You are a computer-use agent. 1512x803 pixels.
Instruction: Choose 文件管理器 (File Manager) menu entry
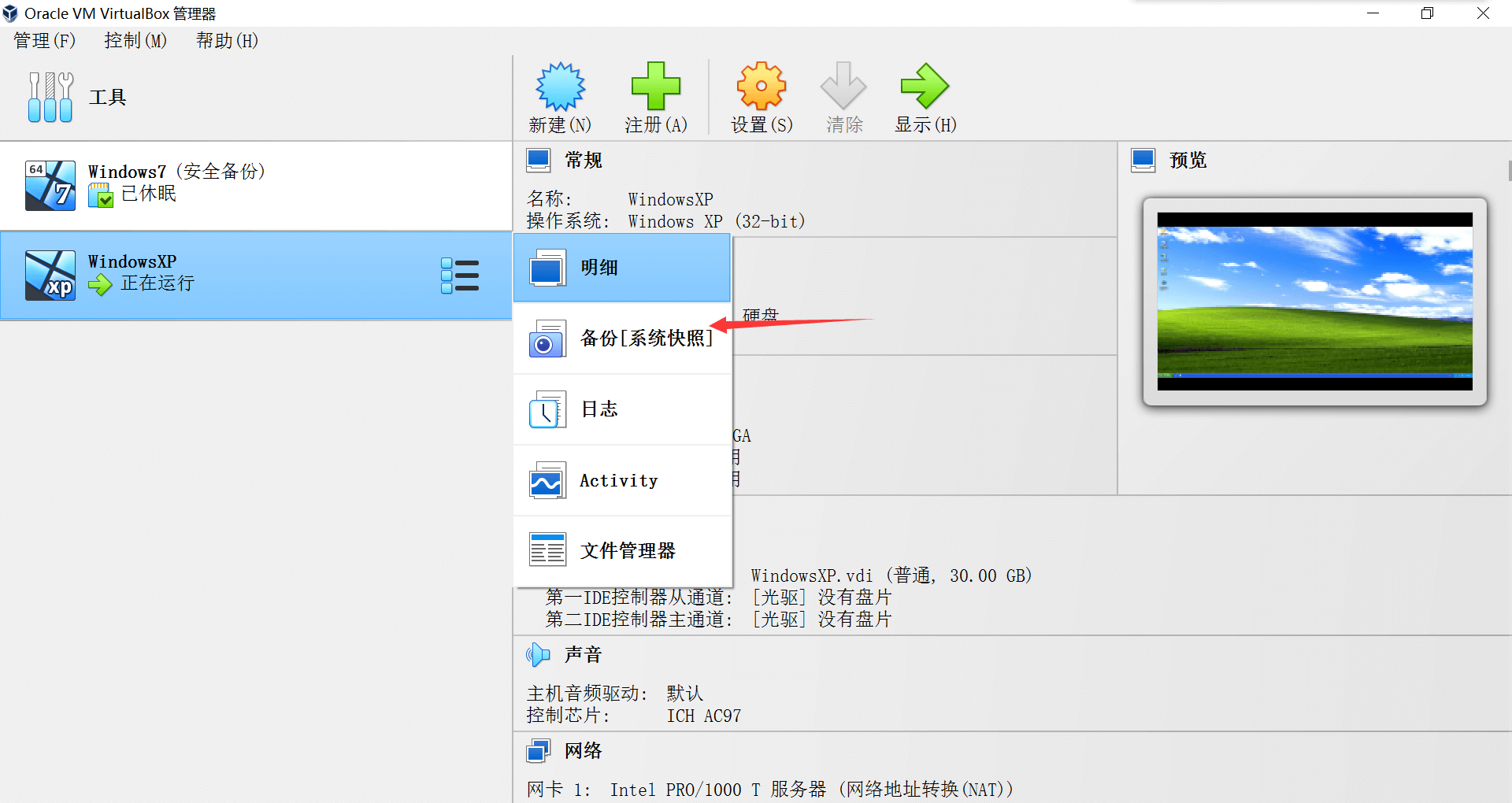(x=622, y=551)
